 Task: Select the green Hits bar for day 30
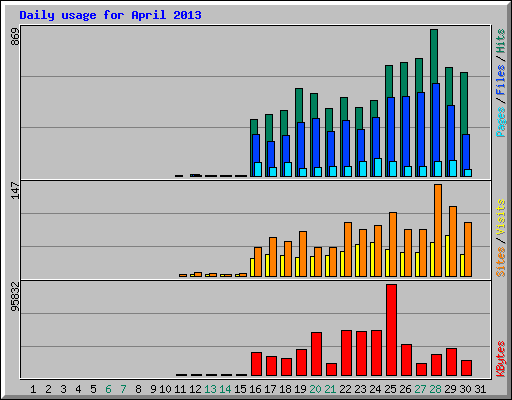coord(464,103)
